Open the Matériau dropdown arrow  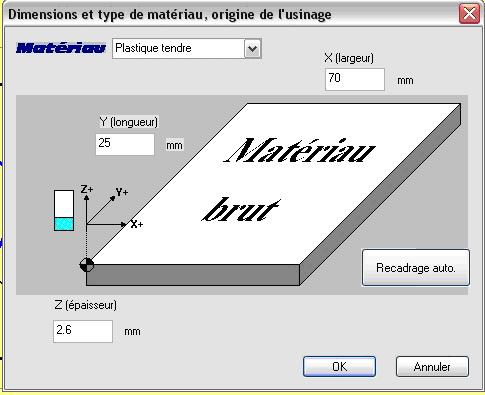pos(253,49)
